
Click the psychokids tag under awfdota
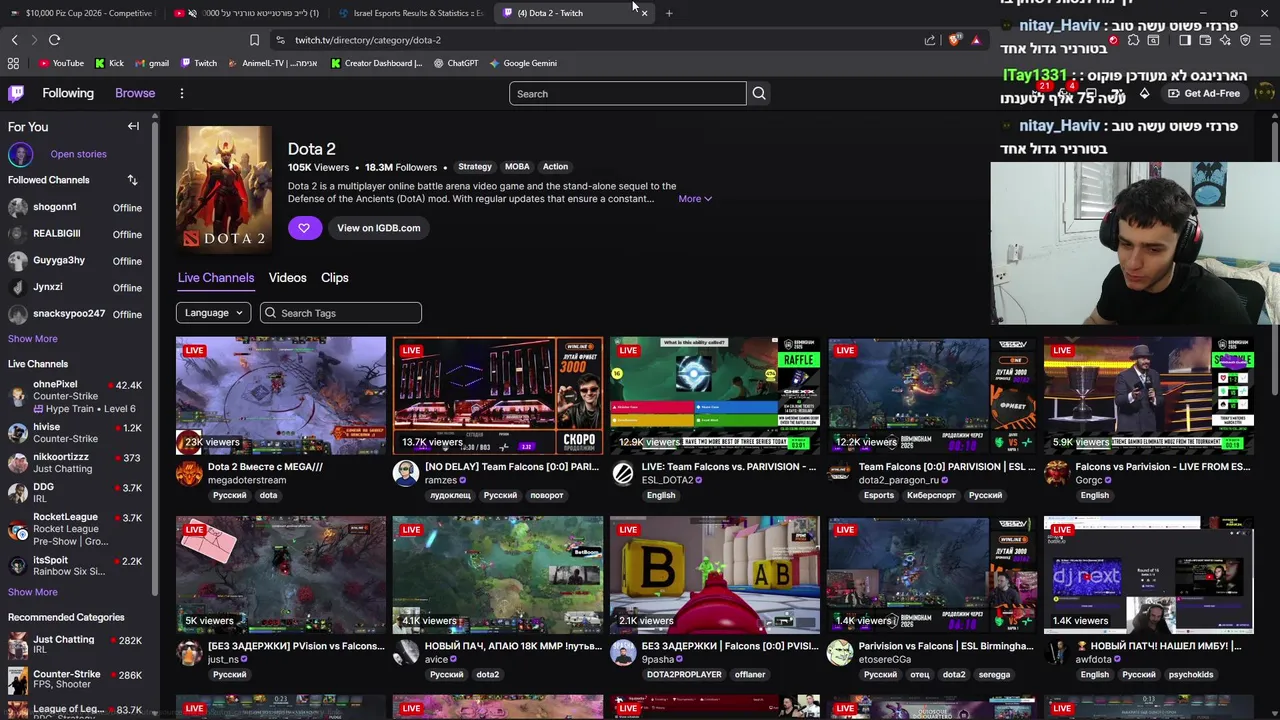[1191, 675]
